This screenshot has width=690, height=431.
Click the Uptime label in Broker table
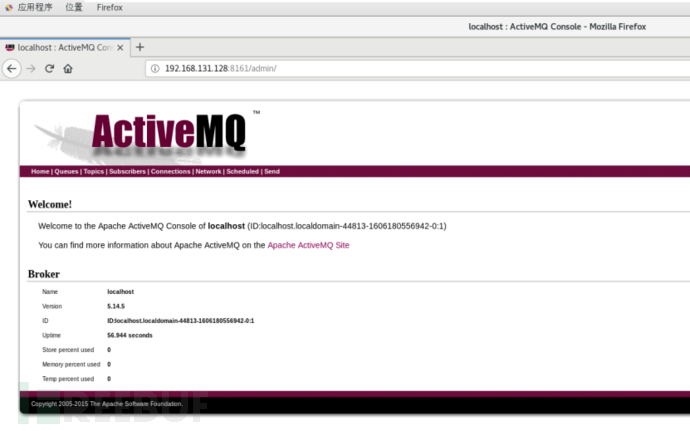tap(51, 335)
